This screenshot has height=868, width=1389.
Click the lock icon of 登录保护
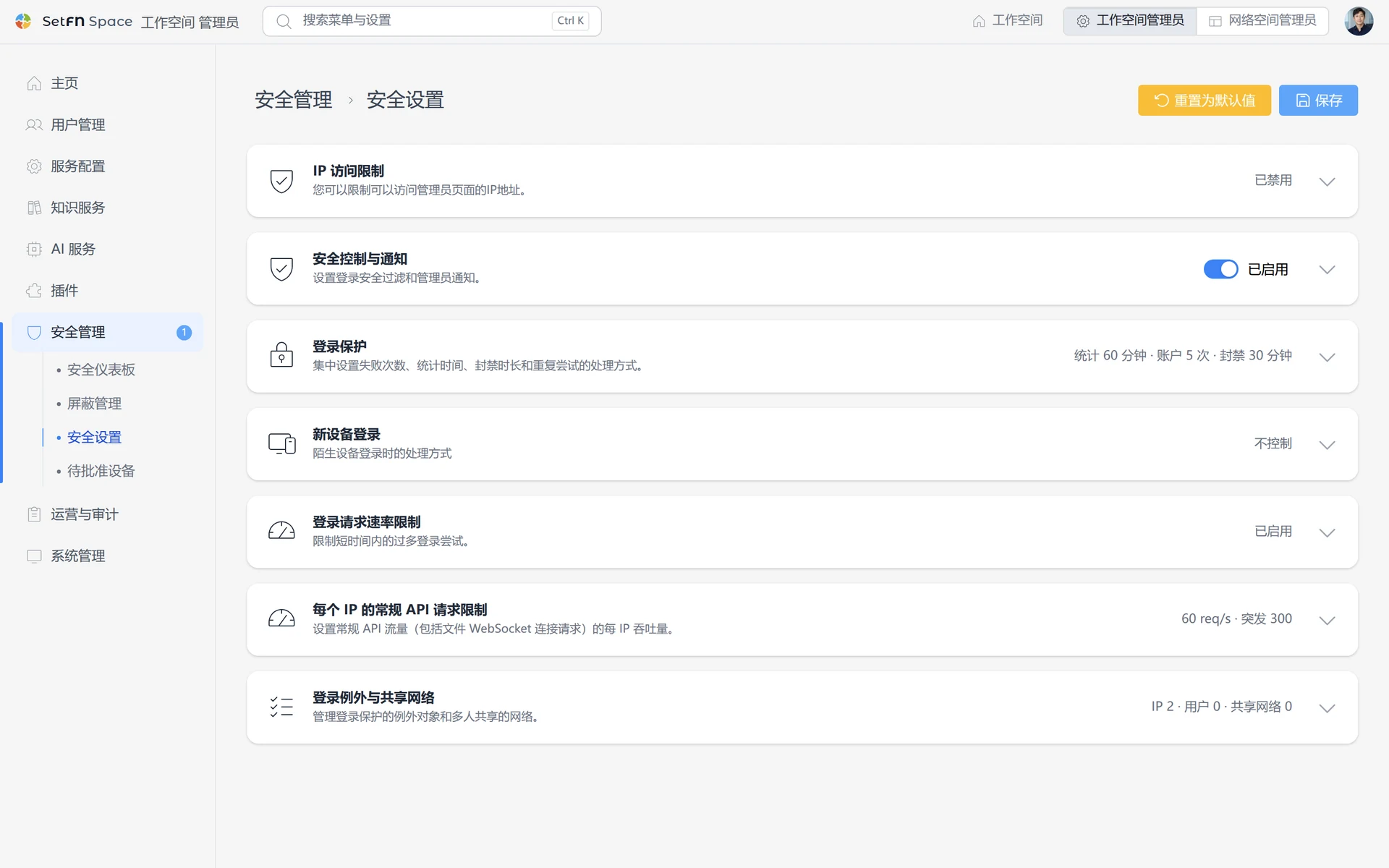(281, 355)
